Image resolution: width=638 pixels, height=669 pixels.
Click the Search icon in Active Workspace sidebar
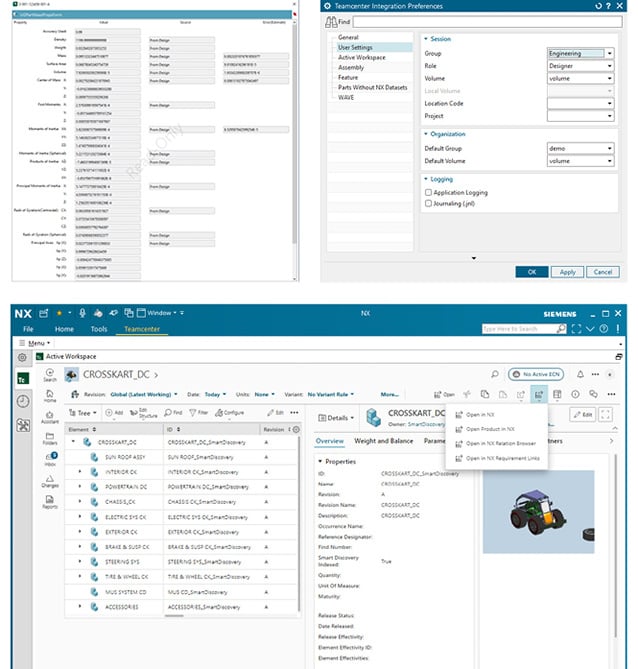pyautogui.click(x=50, y=372)
